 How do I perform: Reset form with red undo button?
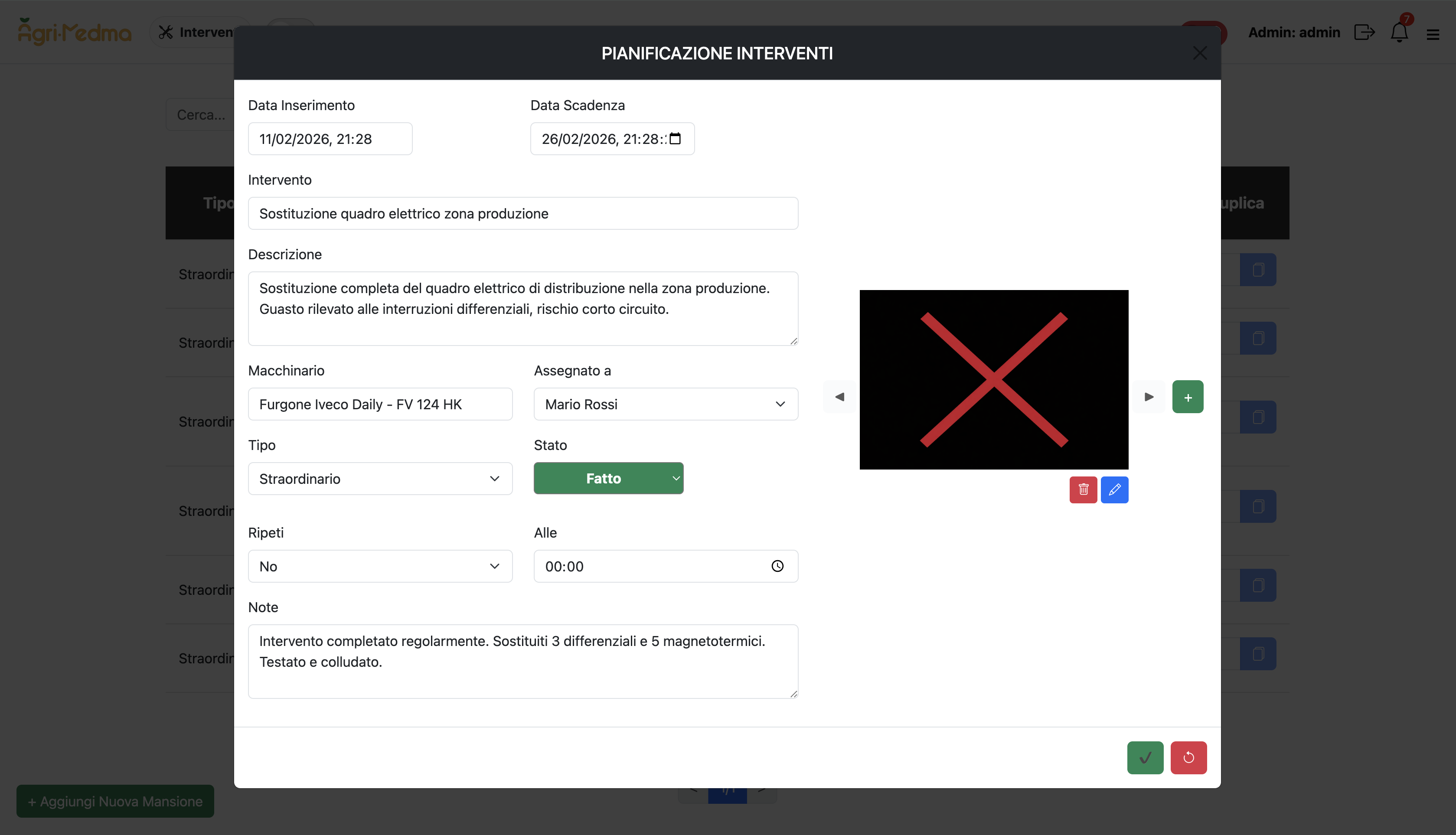point(1189,757)
